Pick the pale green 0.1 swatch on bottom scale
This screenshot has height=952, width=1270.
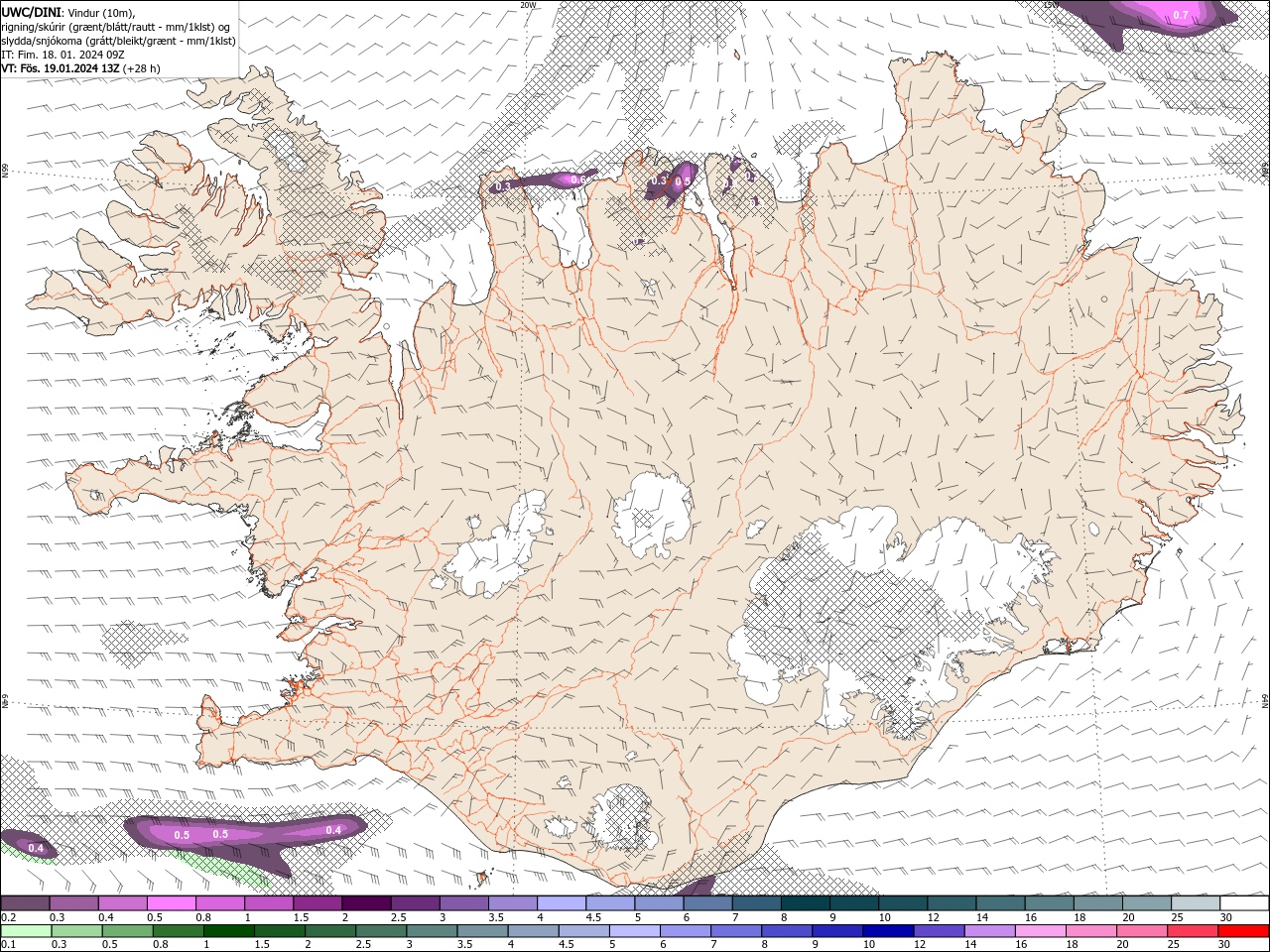(26, 931)
